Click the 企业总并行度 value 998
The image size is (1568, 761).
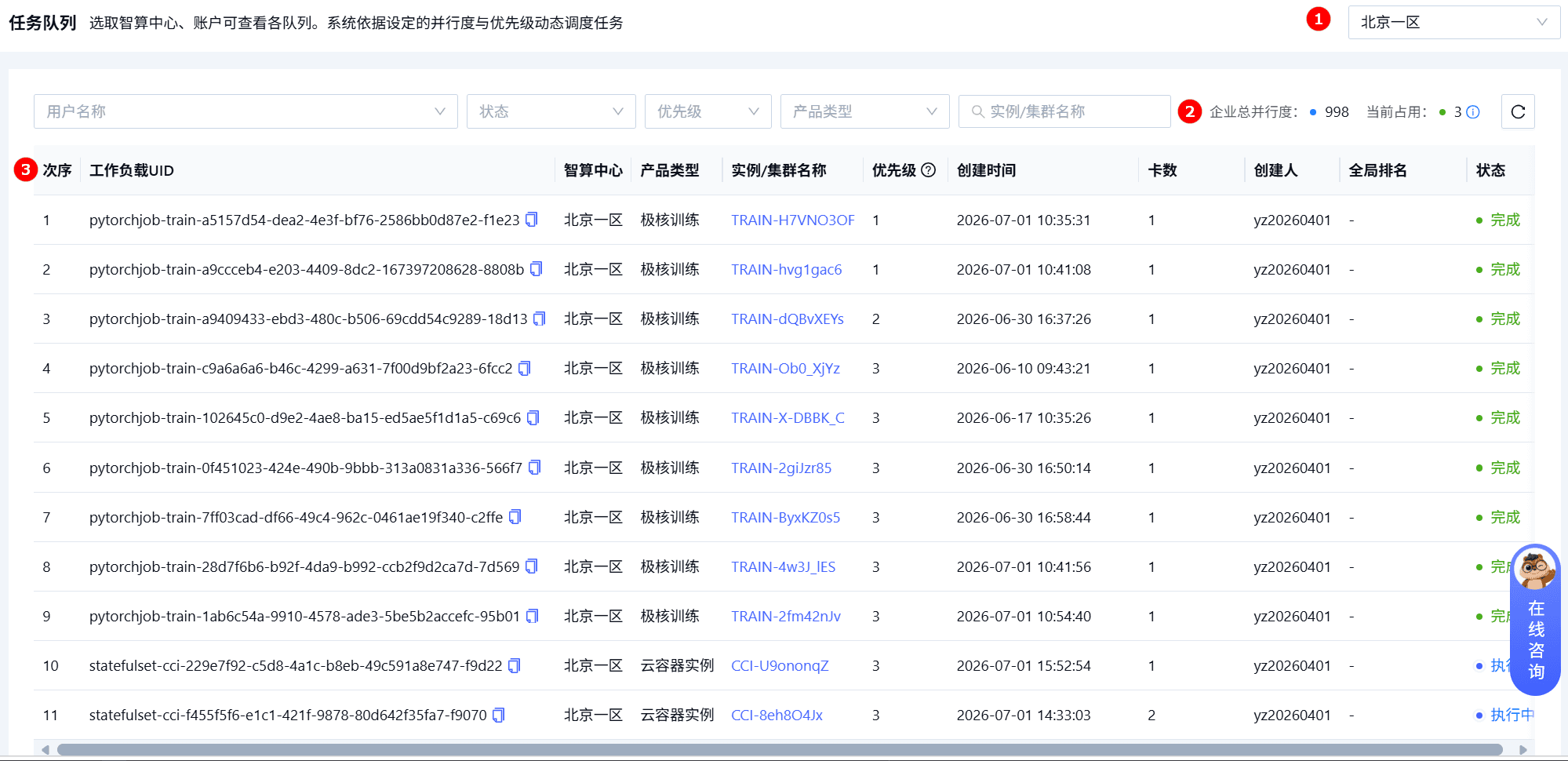tap(1337, 112)
